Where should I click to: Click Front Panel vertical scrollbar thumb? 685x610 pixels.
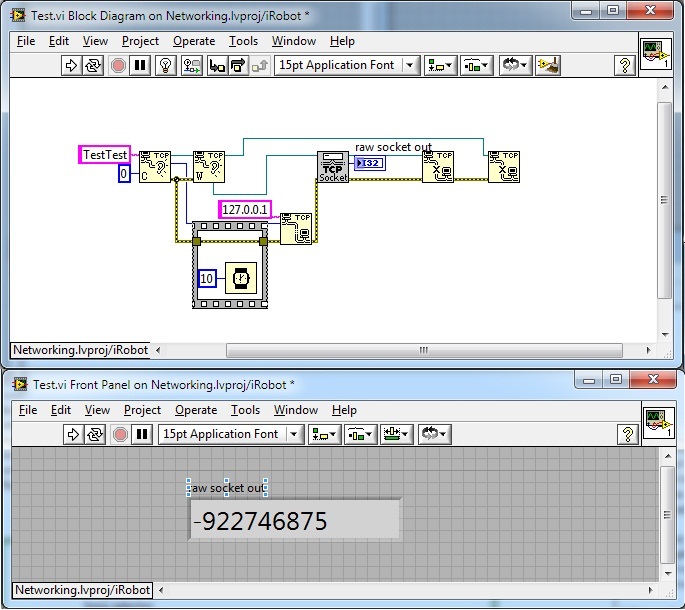(667, 515)
